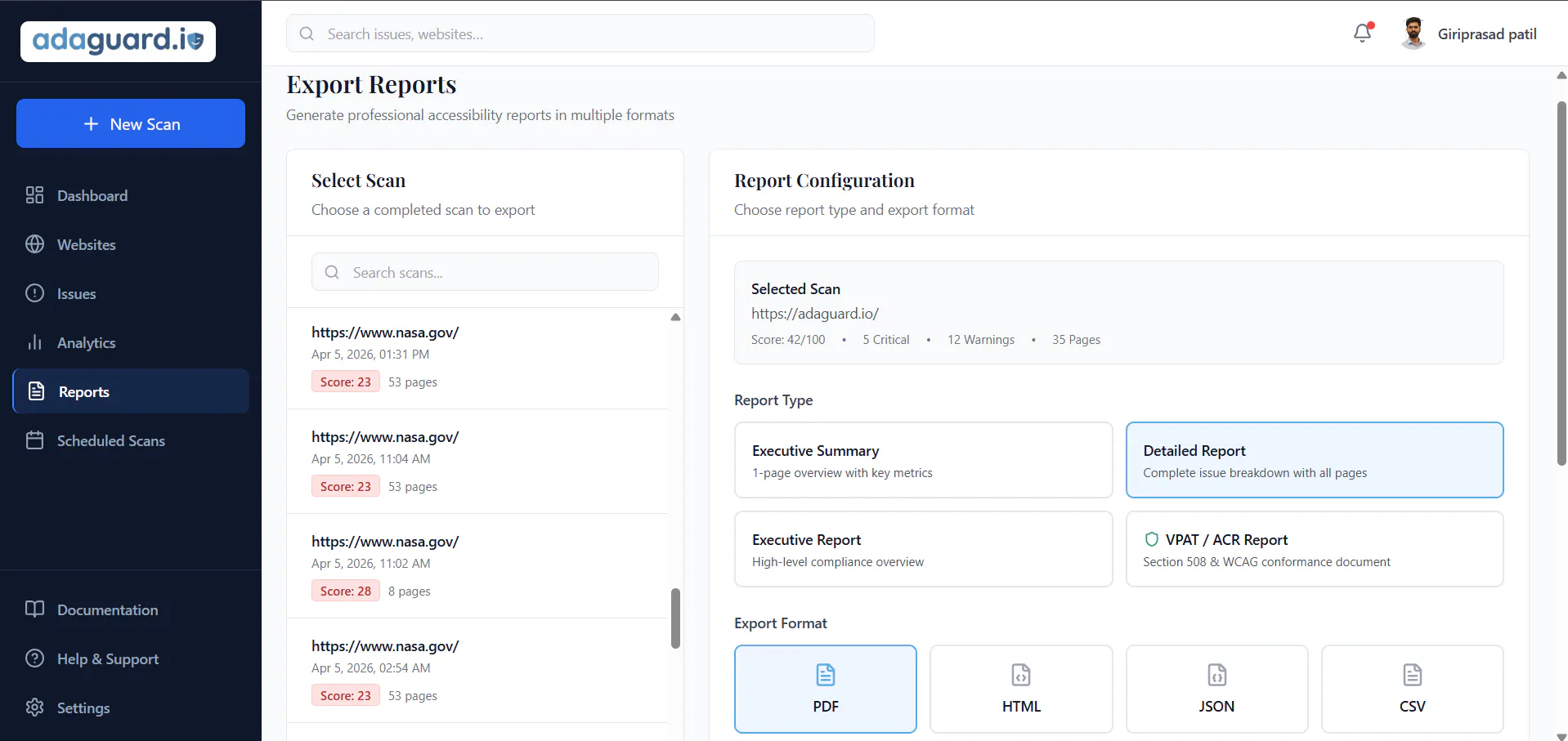Choose HTML export format
1568x741 pixels.
coord(1021,690)
